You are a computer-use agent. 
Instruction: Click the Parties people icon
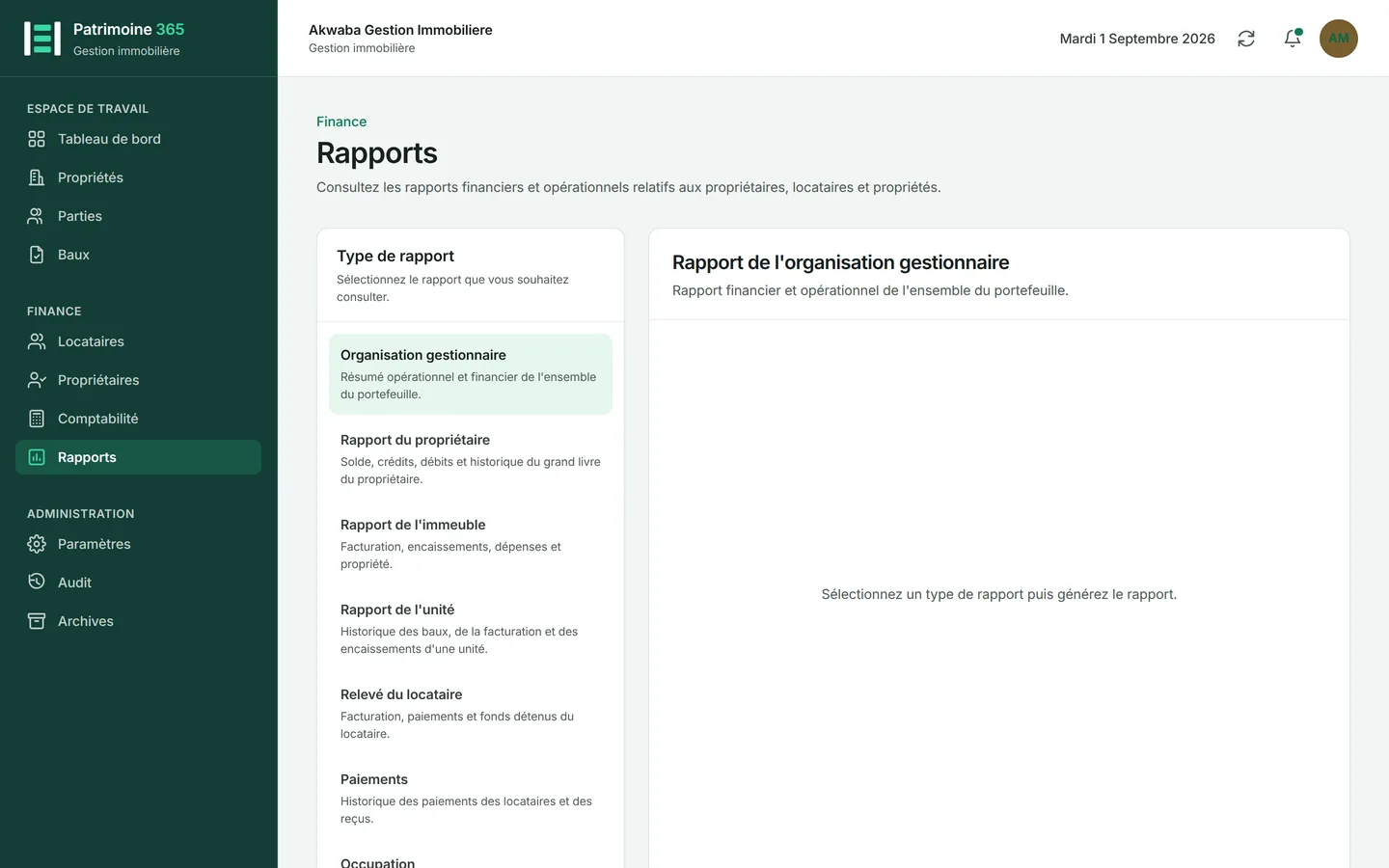37,216
